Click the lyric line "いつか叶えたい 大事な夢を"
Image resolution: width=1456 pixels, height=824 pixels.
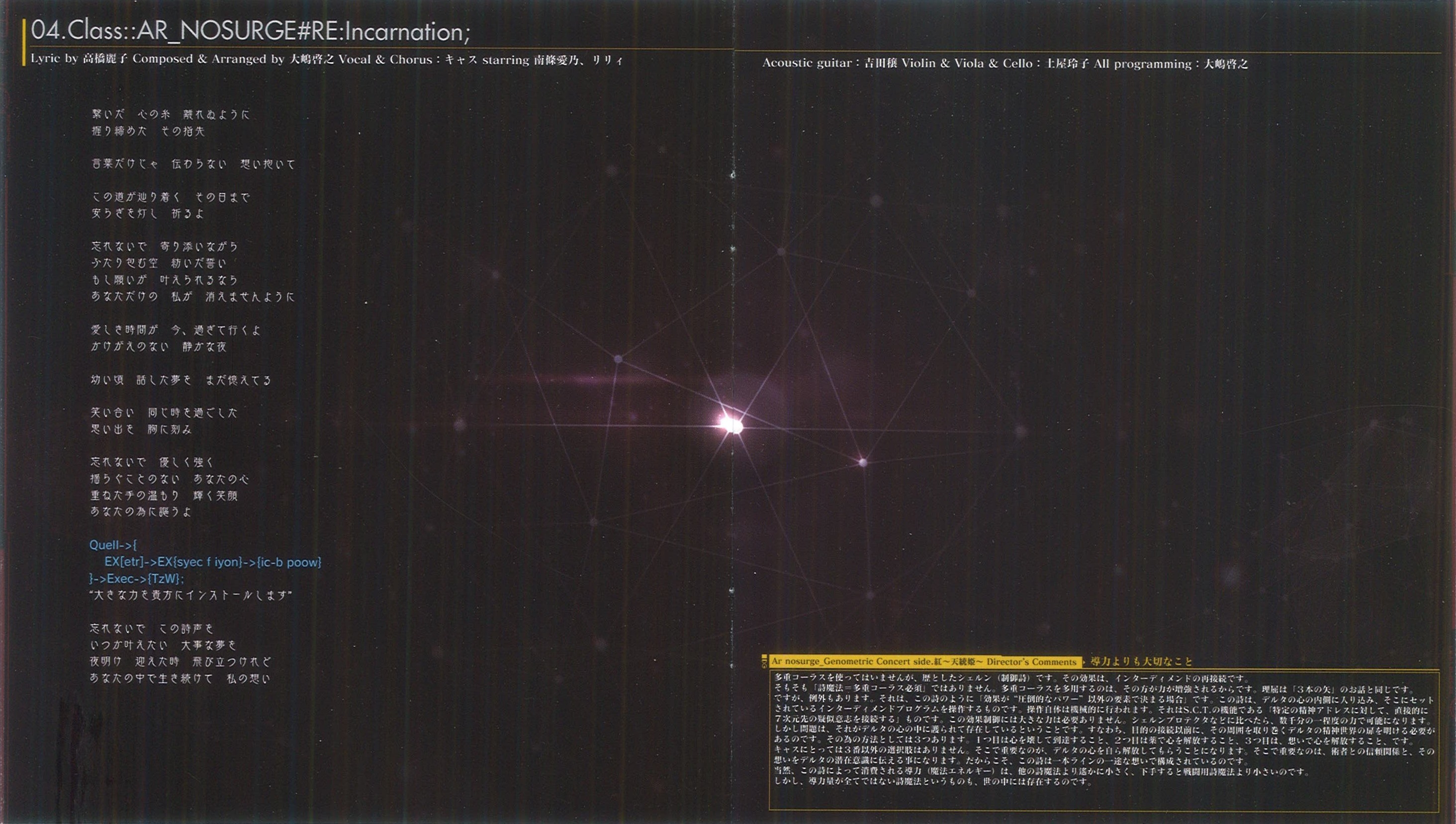click(x=163, y=645)
